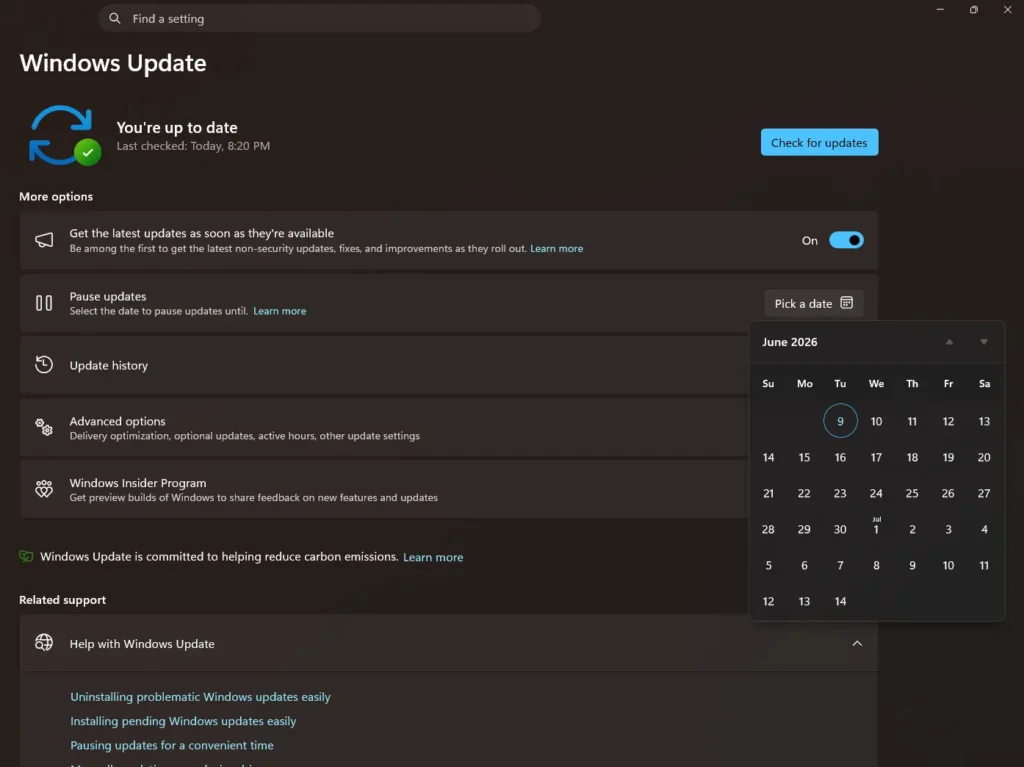Click Check for updates button

819,142
